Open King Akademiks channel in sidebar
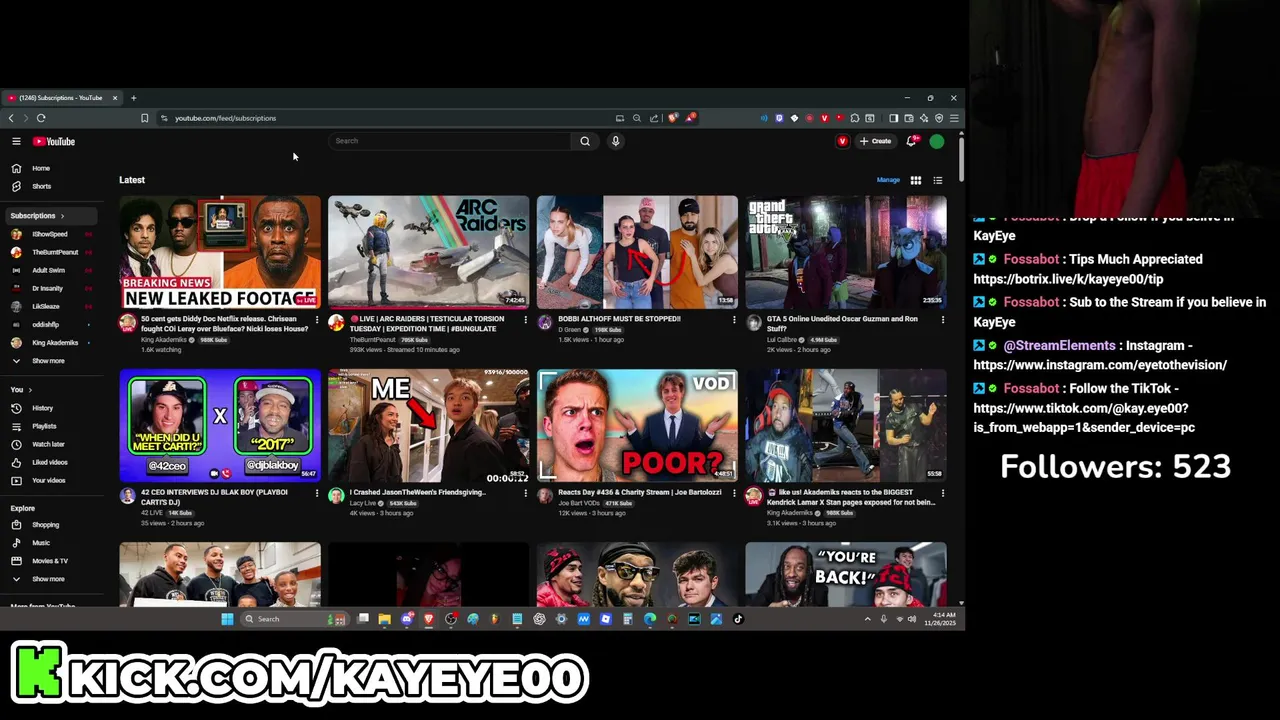1280x720 pixels. 52,342
